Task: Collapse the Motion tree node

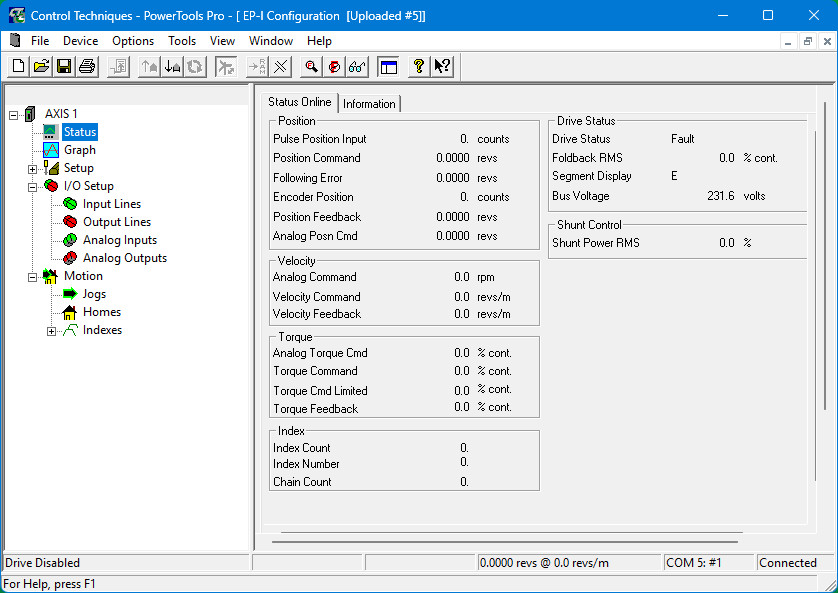Action: coord(32,277)
